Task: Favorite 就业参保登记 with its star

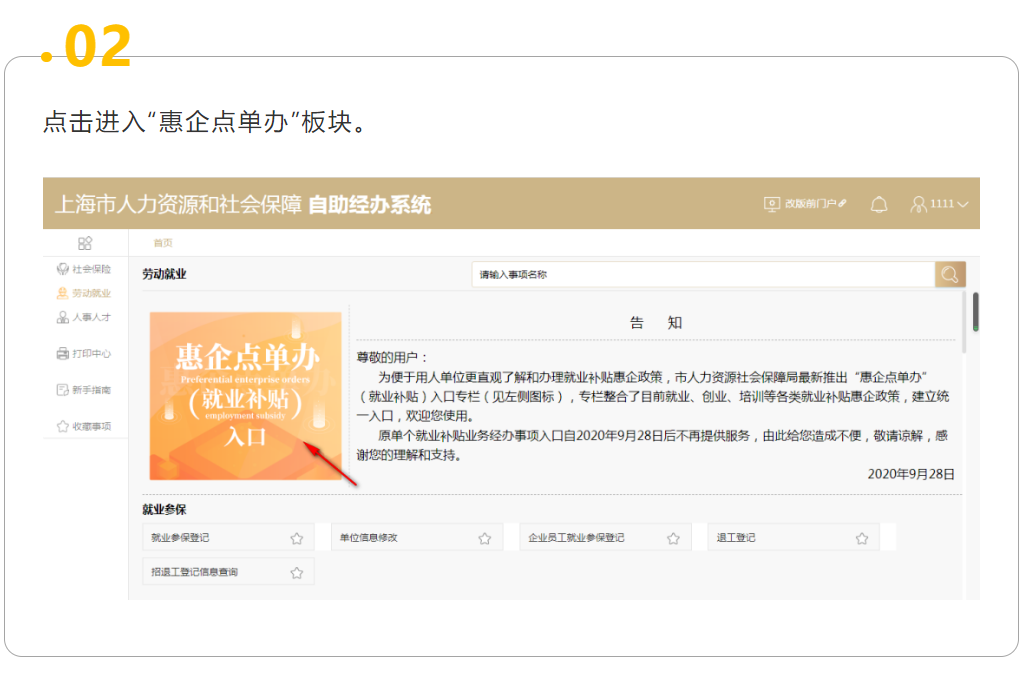Action: pyautogui.click(x=297, y=538)
